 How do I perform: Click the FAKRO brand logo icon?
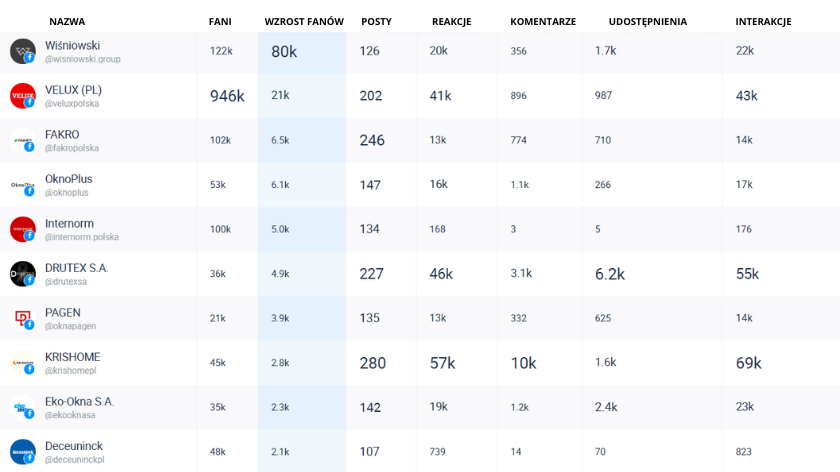[22, 140]
